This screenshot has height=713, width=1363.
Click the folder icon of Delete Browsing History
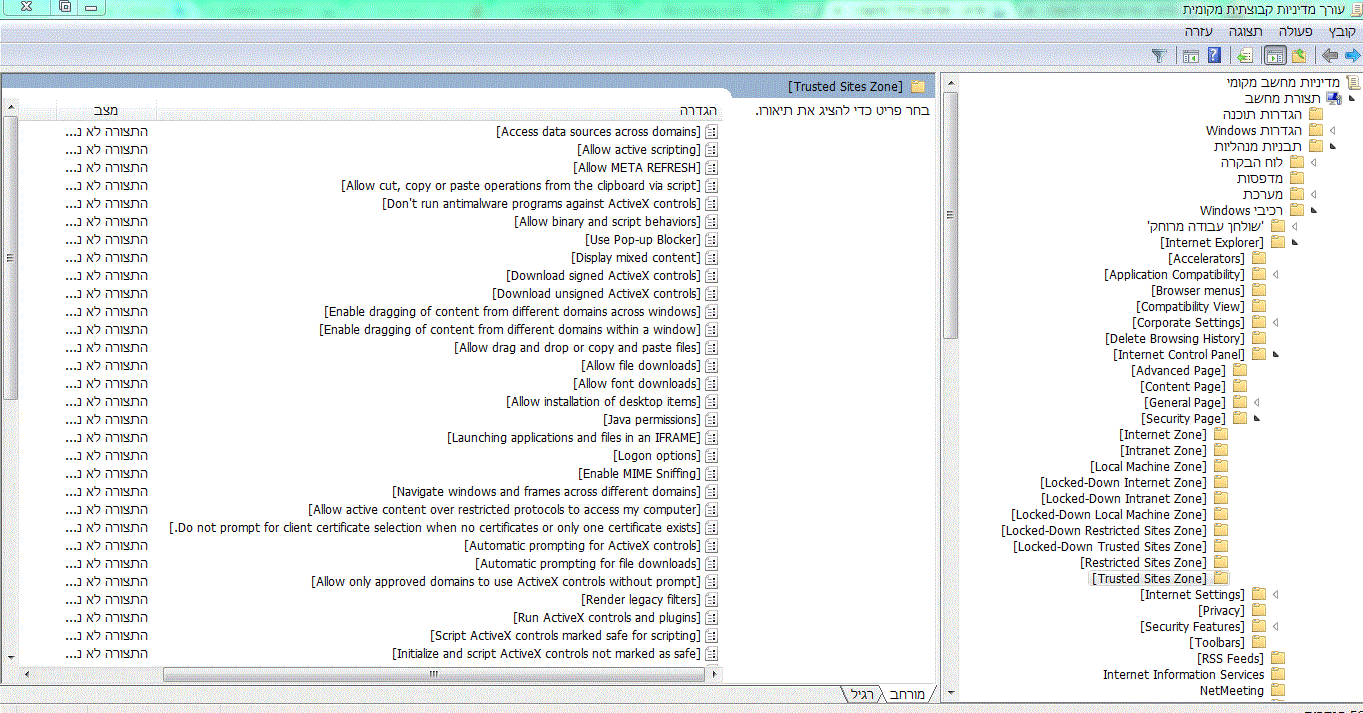1259,339
